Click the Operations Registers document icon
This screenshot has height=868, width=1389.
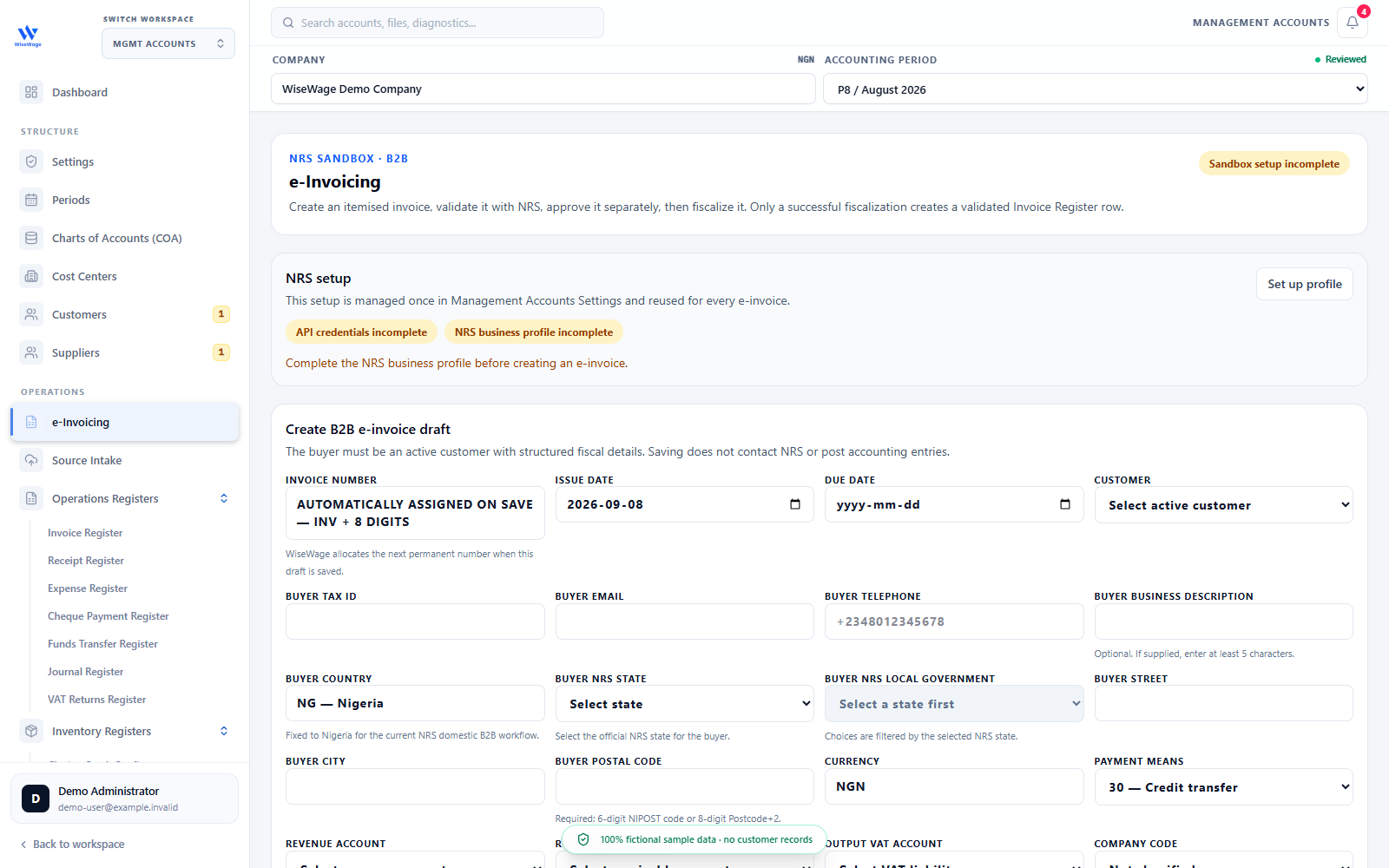31,498
